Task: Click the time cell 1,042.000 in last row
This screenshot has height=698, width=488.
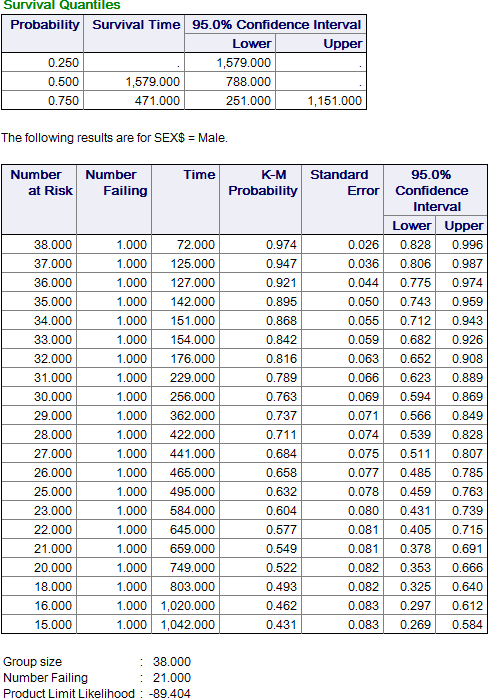Action: pyautogui.click(x=187, y=625)
